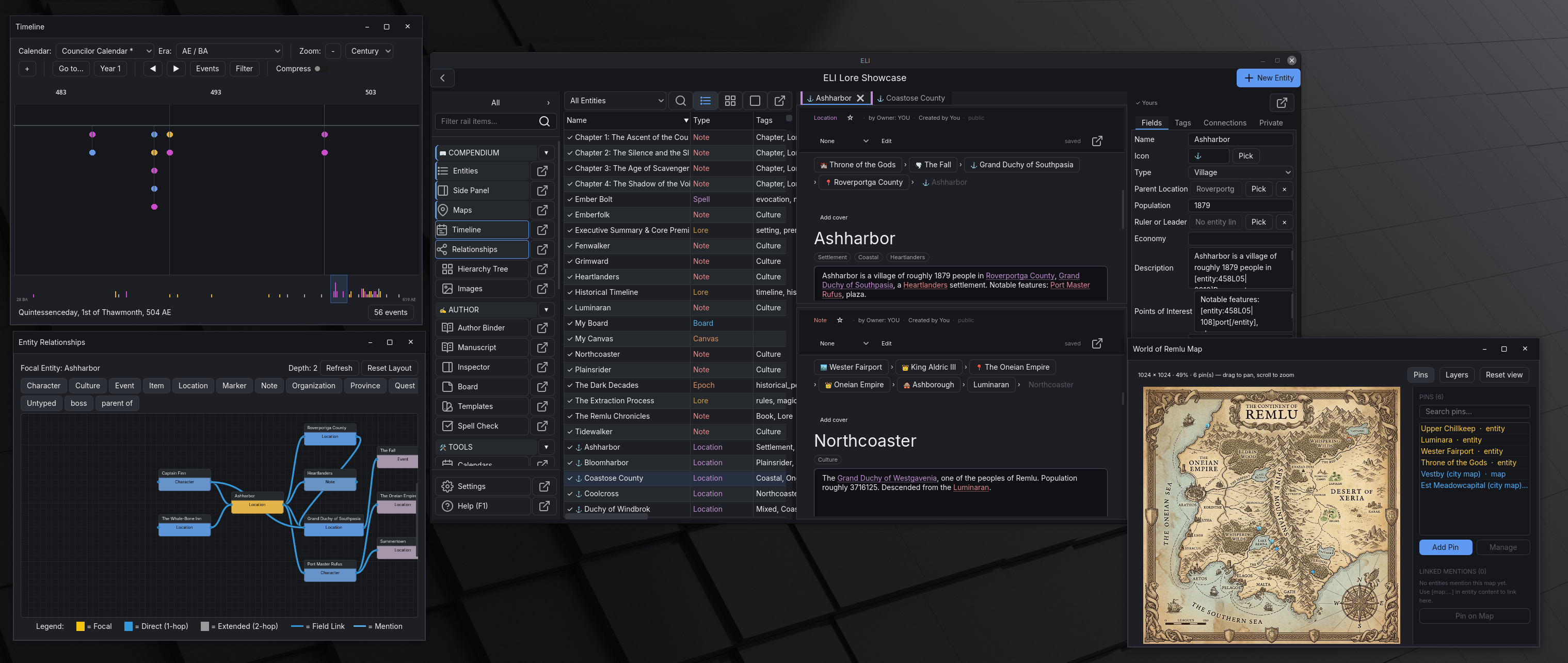Click Refresh in Entity Relationships
Image resolution: width=1568 pixels, height=663 pixels.
(x=339, y=368)
